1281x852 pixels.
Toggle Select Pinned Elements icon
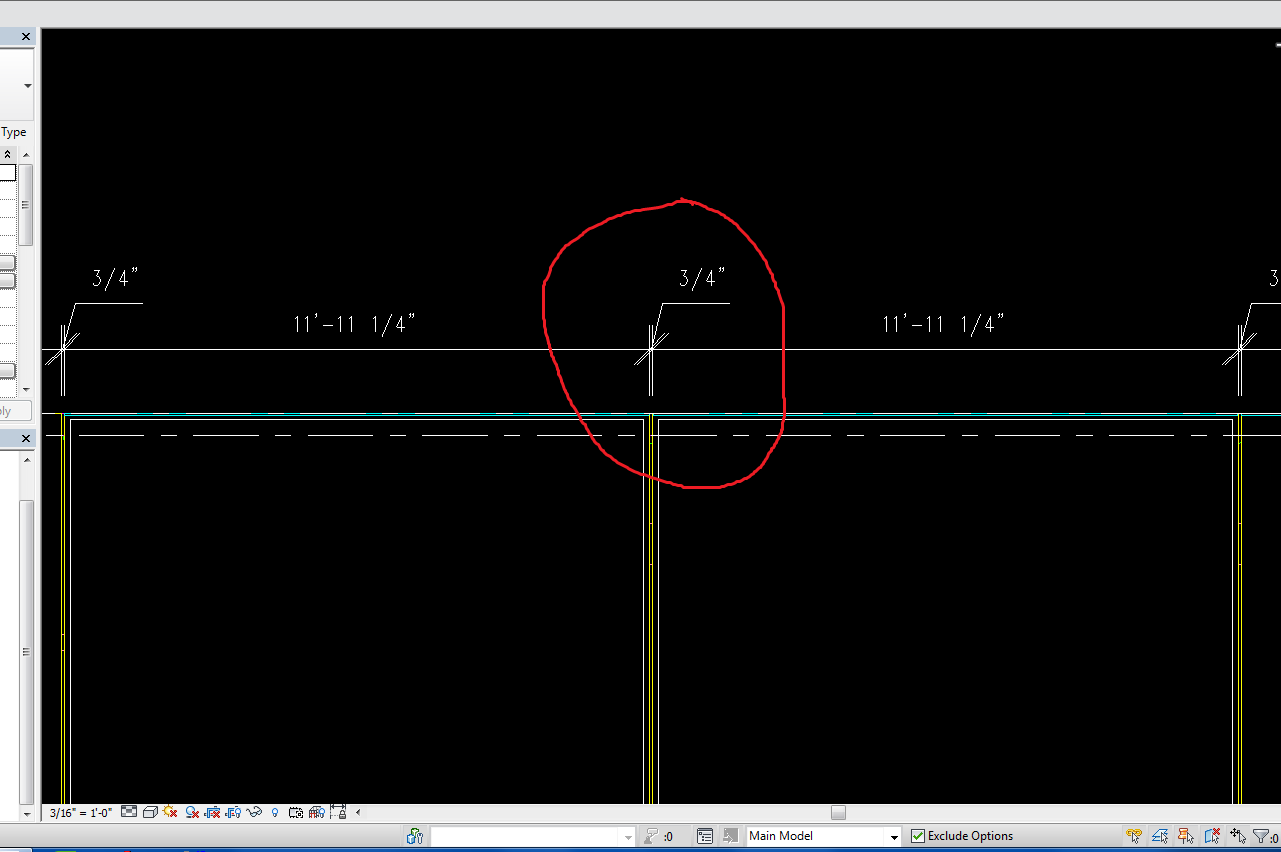pyautogui.click(x=1186, y=836)
